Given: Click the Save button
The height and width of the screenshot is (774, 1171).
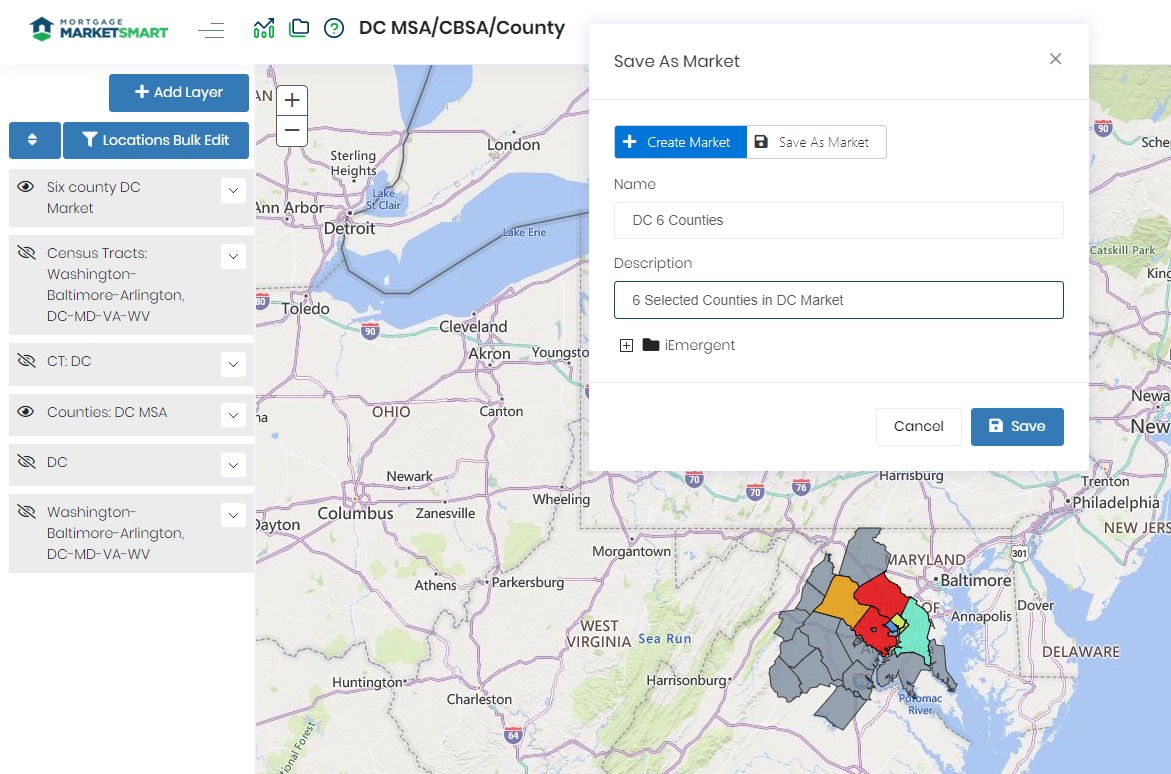Looking at the screenshot, I should pos(1017,427).
